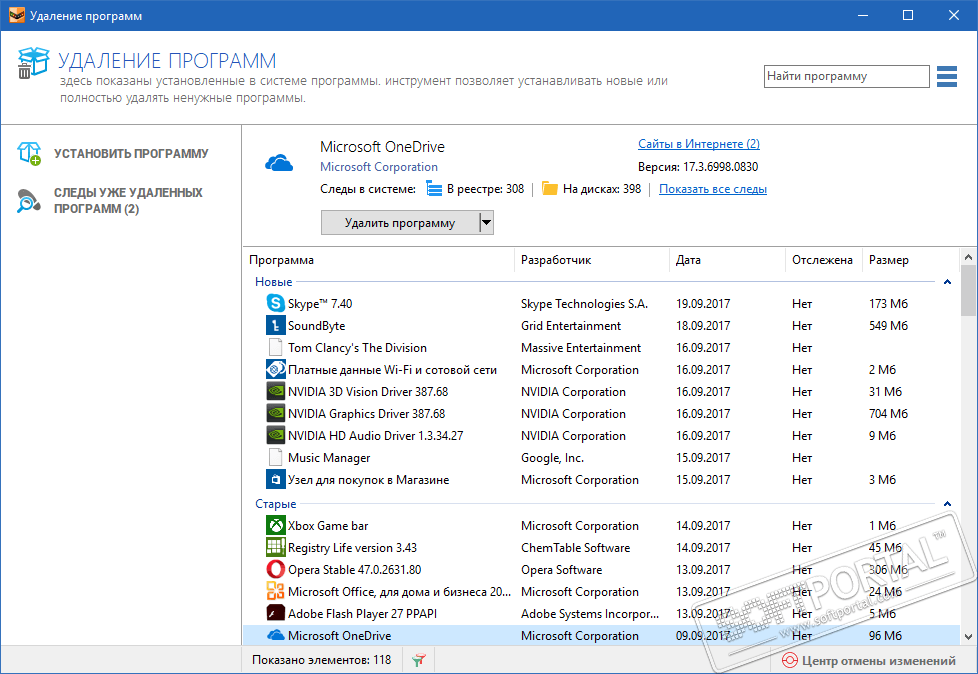Collapse the Новые group

coord(947,282)
